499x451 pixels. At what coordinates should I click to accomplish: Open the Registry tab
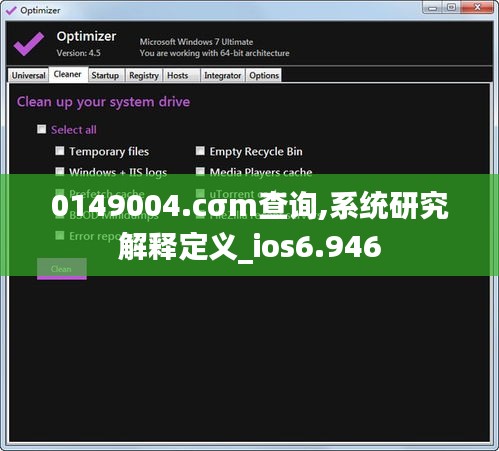point(144,75)
